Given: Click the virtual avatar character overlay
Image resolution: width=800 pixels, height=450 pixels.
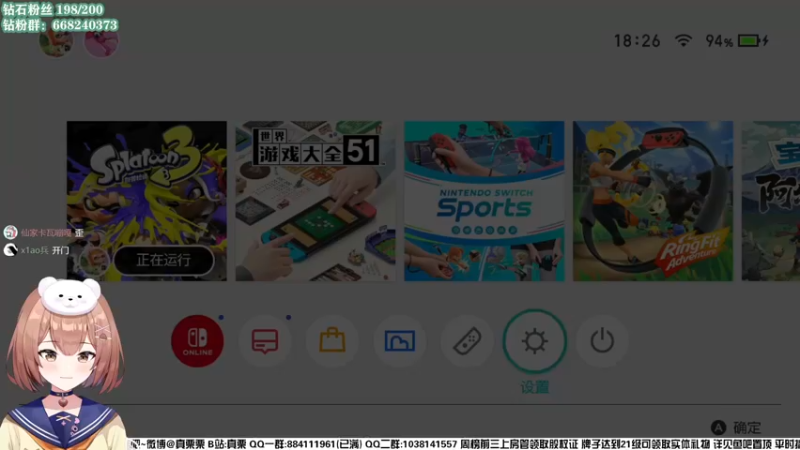Looking at the screenshot, I should (64, 363).
